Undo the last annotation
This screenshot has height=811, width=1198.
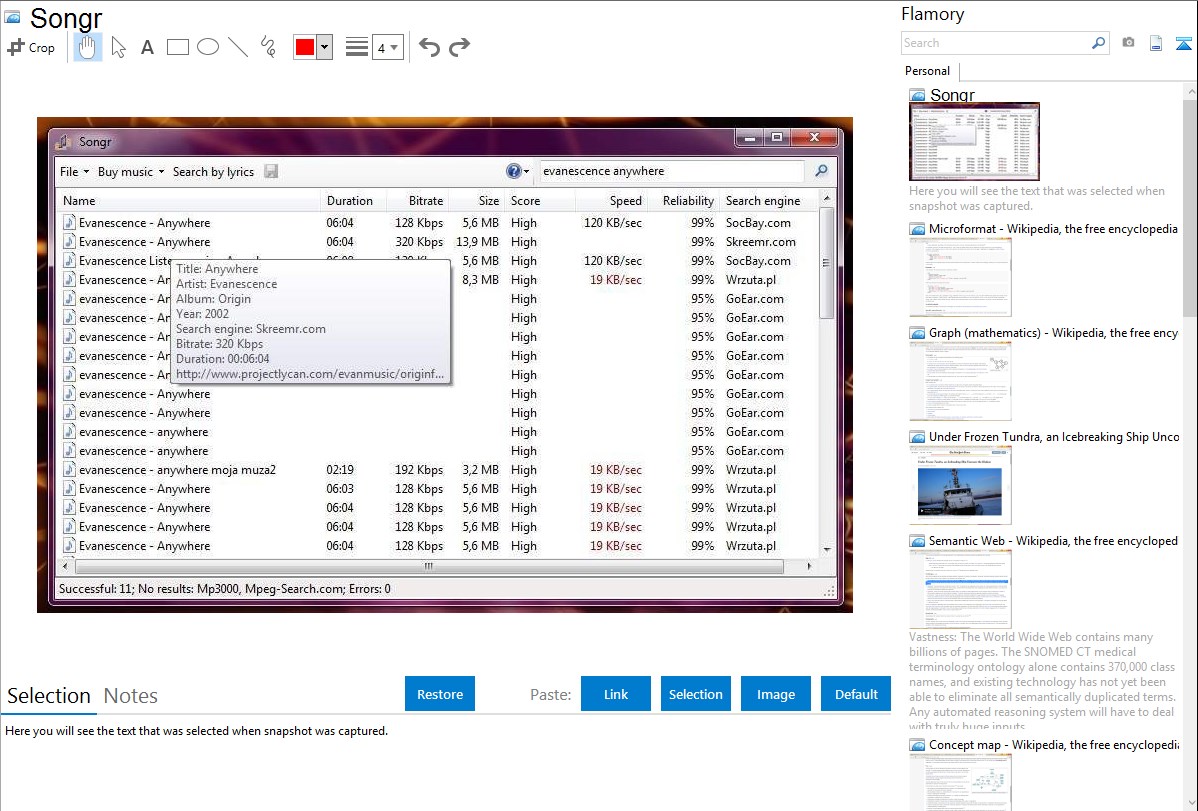point(429,47)
